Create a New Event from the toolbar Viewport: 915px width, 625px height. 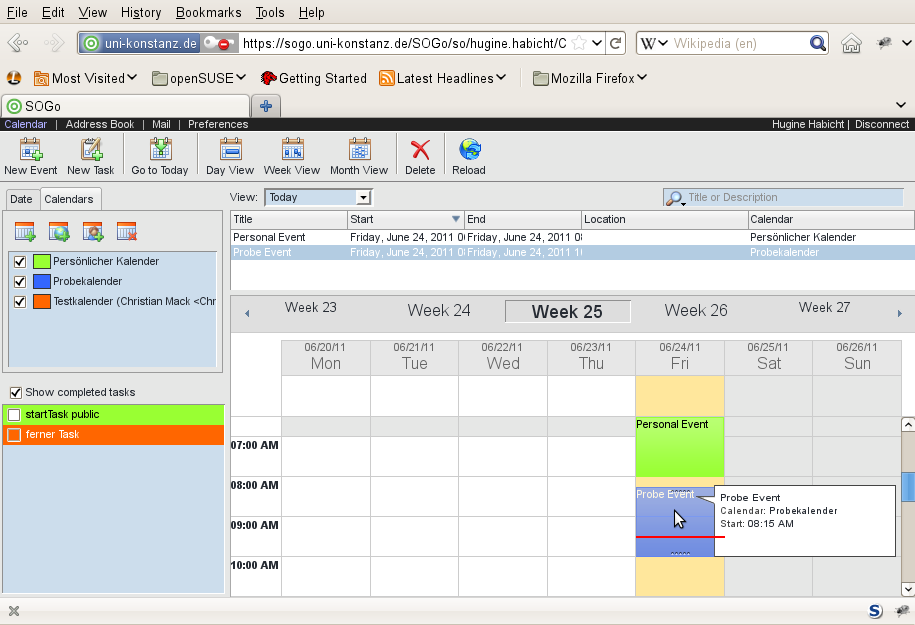click(31, 156)
